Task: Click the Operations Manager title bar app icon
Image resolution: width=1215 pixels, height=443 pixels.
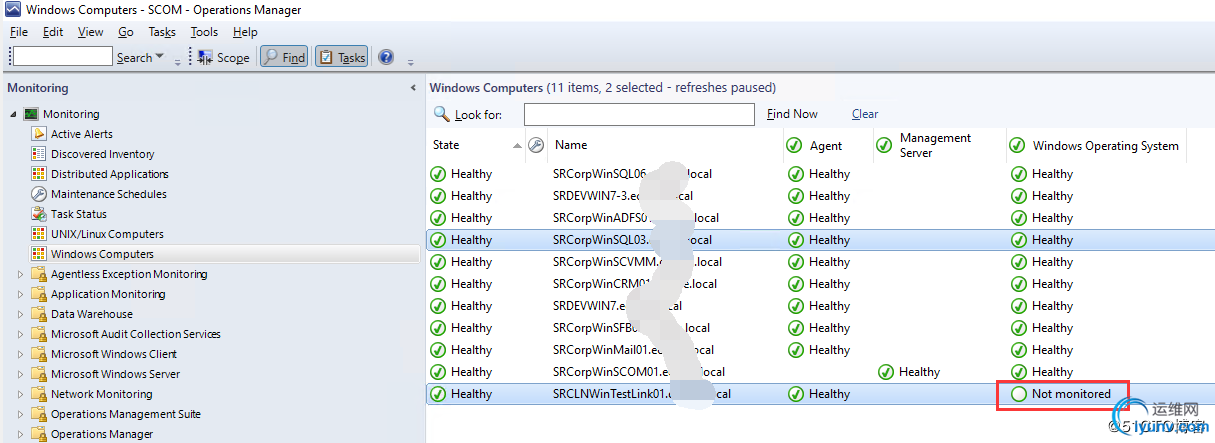Action: 12,10
